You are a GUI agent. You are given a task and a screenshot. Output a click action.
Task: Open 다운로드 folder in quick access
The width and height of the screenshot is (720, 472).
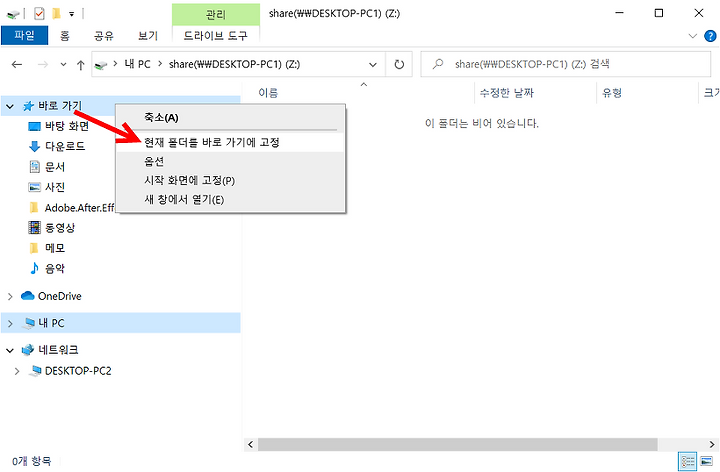pos(65,146)
